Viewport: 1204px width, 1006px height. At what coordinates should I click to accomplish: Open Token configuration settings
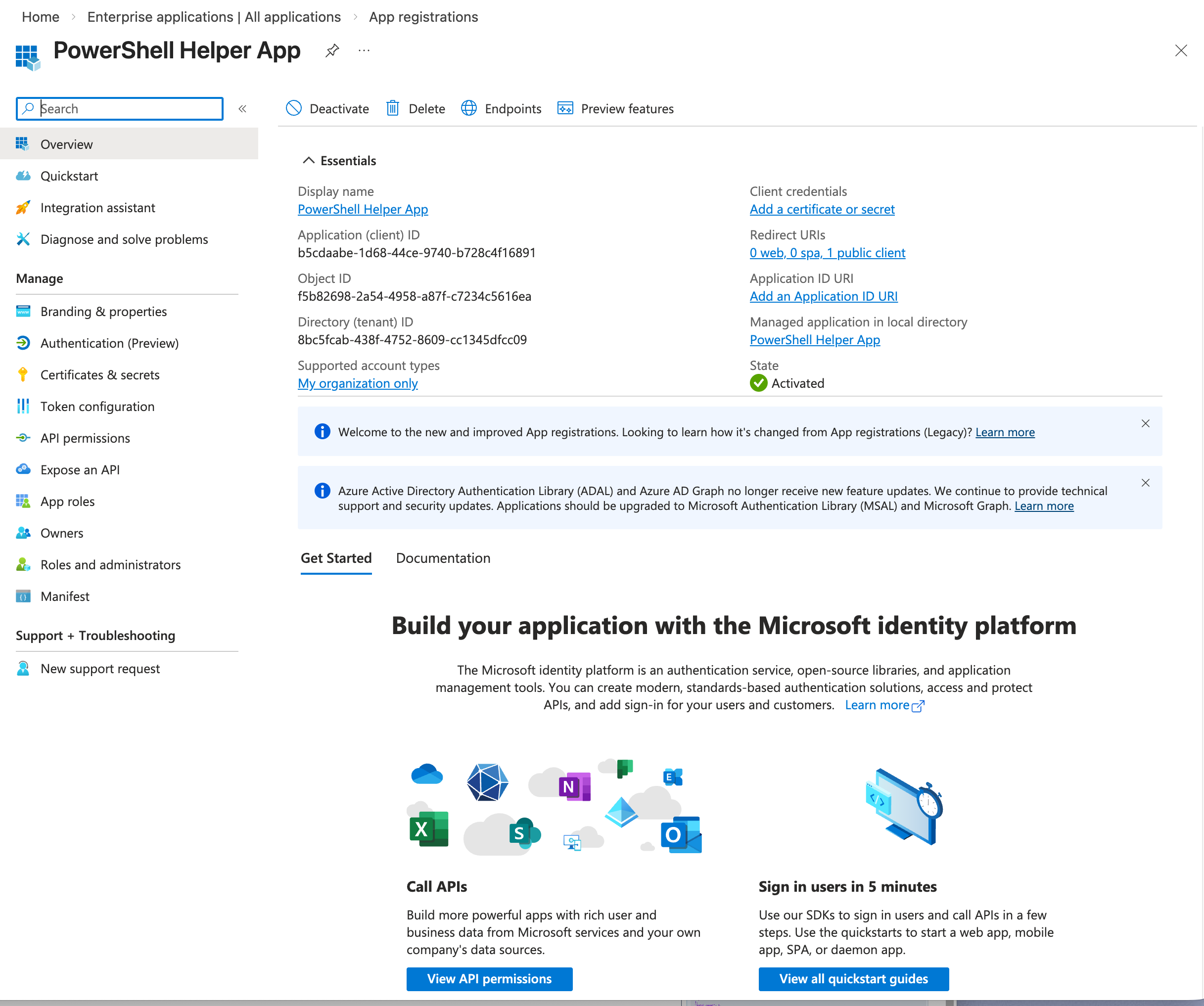[97, 406]
